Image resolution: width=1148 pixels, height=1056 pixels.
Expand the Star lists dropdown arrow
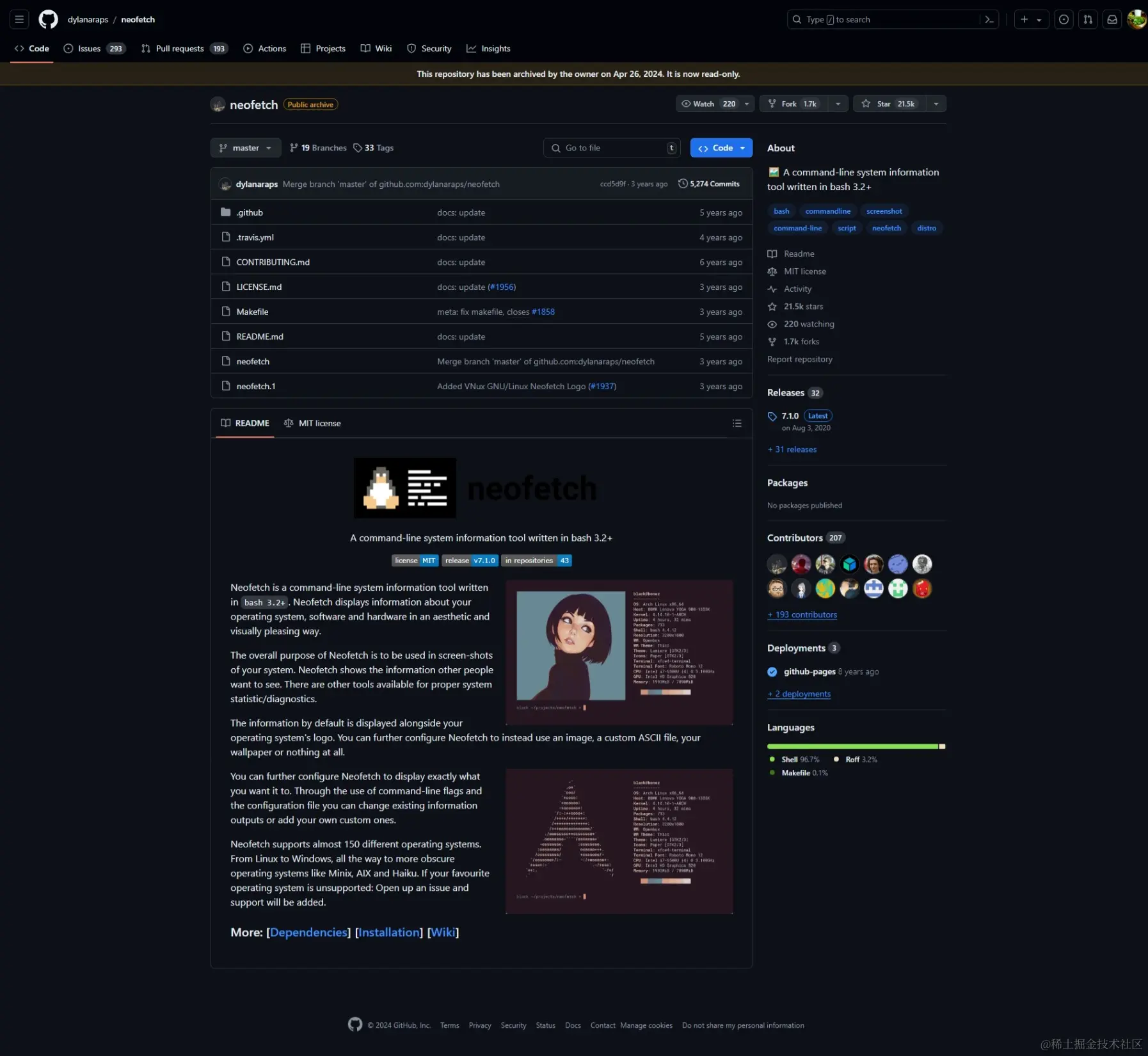[936, 104]
